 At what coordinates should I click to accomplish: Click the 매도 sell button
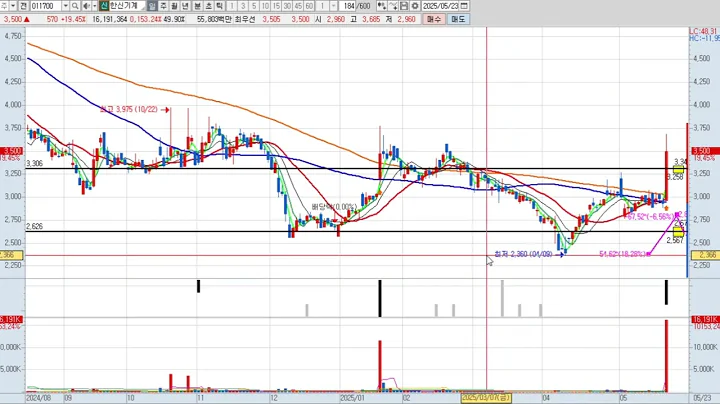tap(458, 19)
